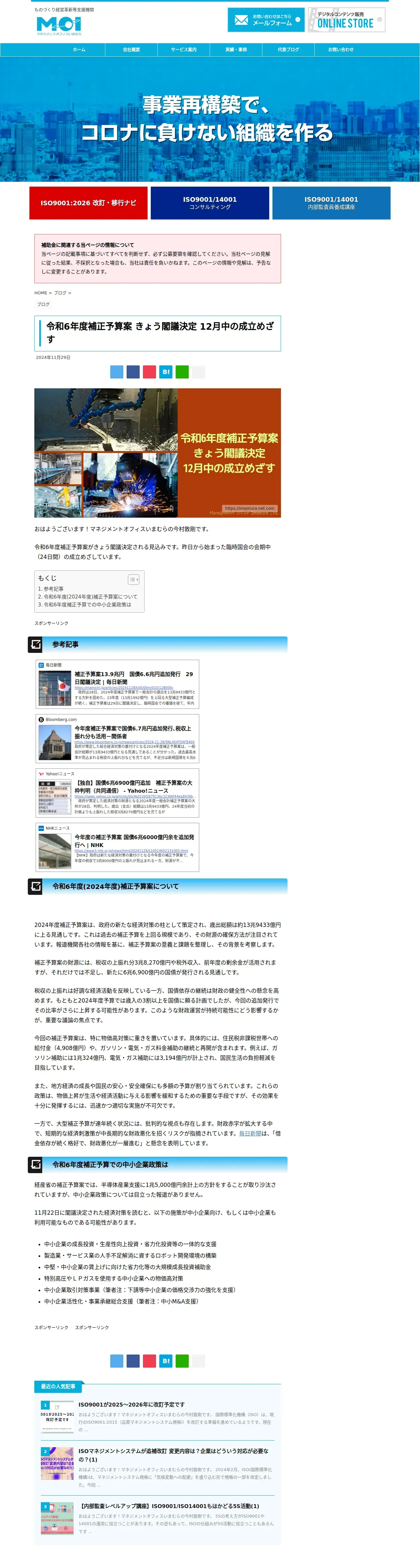Click the 令和6年度(2024年度)補正予算案について heading icon
This screenshot has height=1568, width=420.
click(x=36, y=886)
